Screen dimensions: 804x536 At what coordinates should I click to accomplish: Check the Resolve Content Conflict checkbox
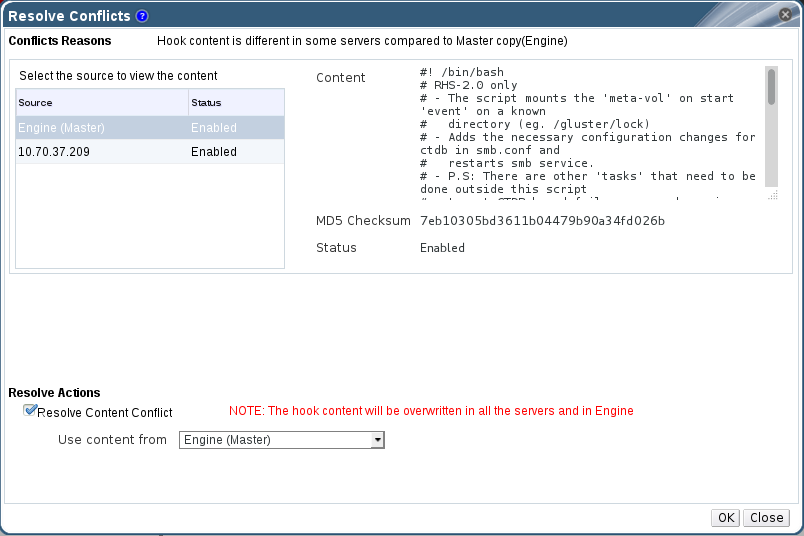[30, 411]
